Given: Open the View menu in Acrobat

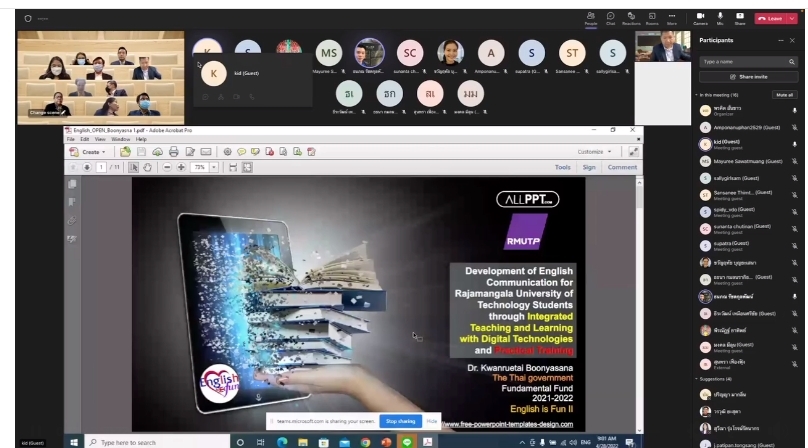Looking at the screenshot, I should click(x=100, y=139).
